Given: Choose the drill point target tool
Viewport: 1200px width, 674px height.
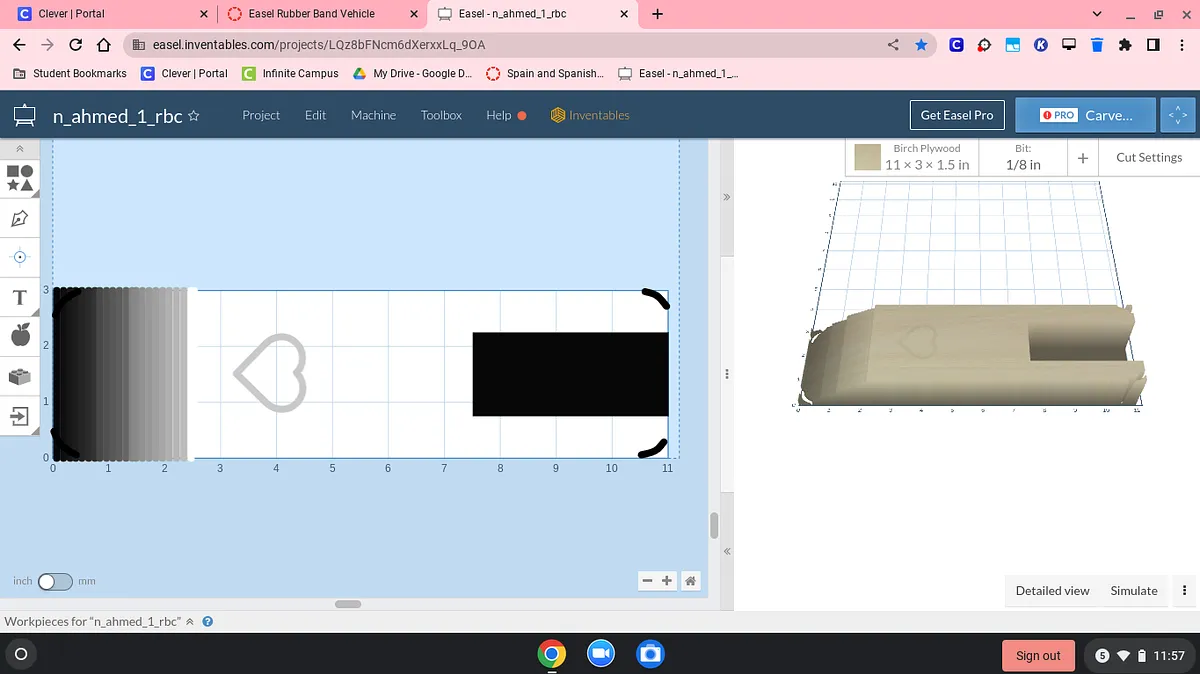Looking at the screenshot, I should (x=20, y=257).
